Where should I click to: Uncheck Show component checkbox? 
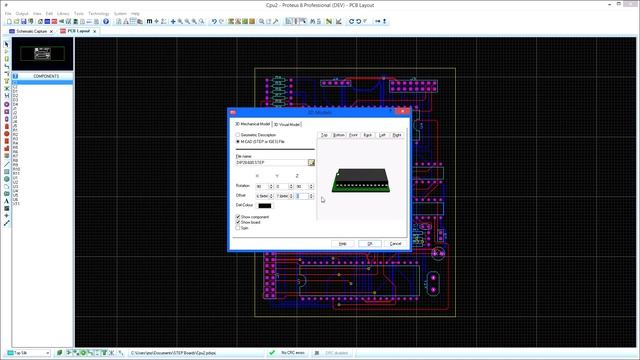pyautogui.click(x=238, y=217)
